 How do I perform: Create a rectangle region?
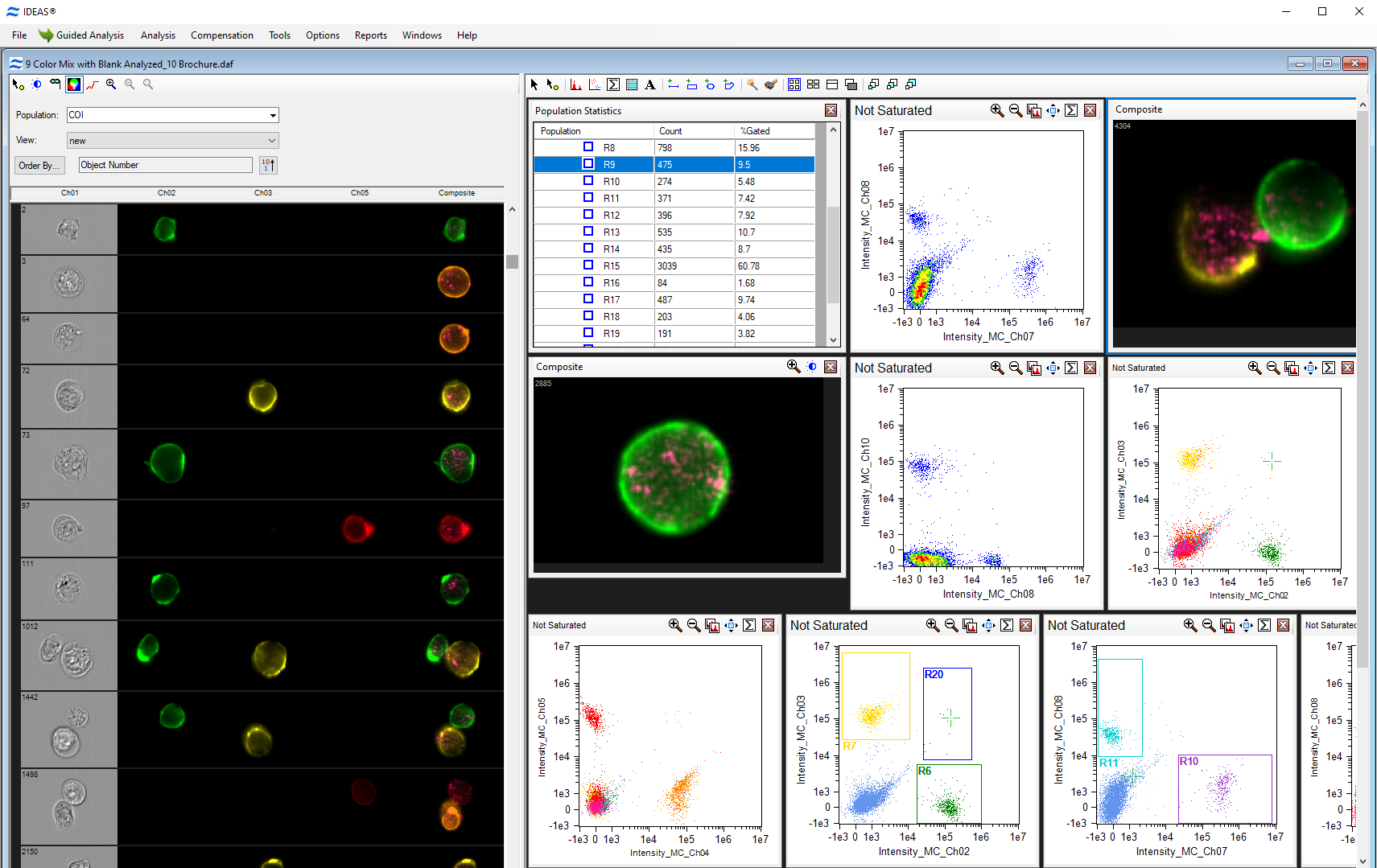coord(691,84)
